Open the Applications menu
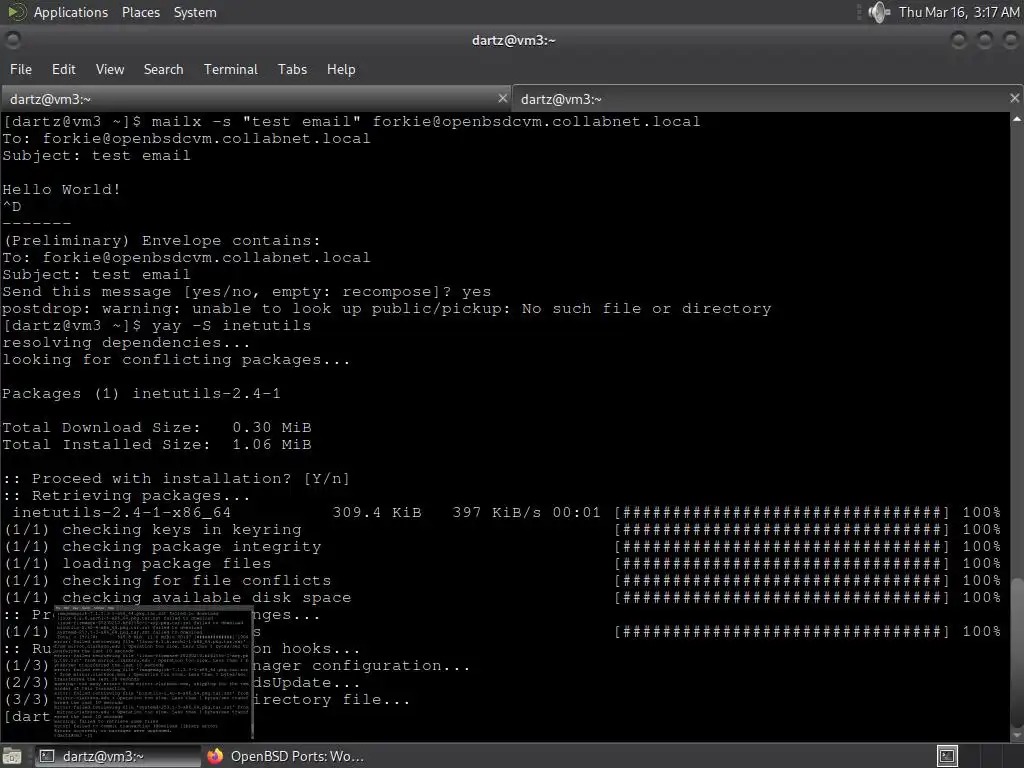The height and width of the screenshot is (768, 1024). 71,12
